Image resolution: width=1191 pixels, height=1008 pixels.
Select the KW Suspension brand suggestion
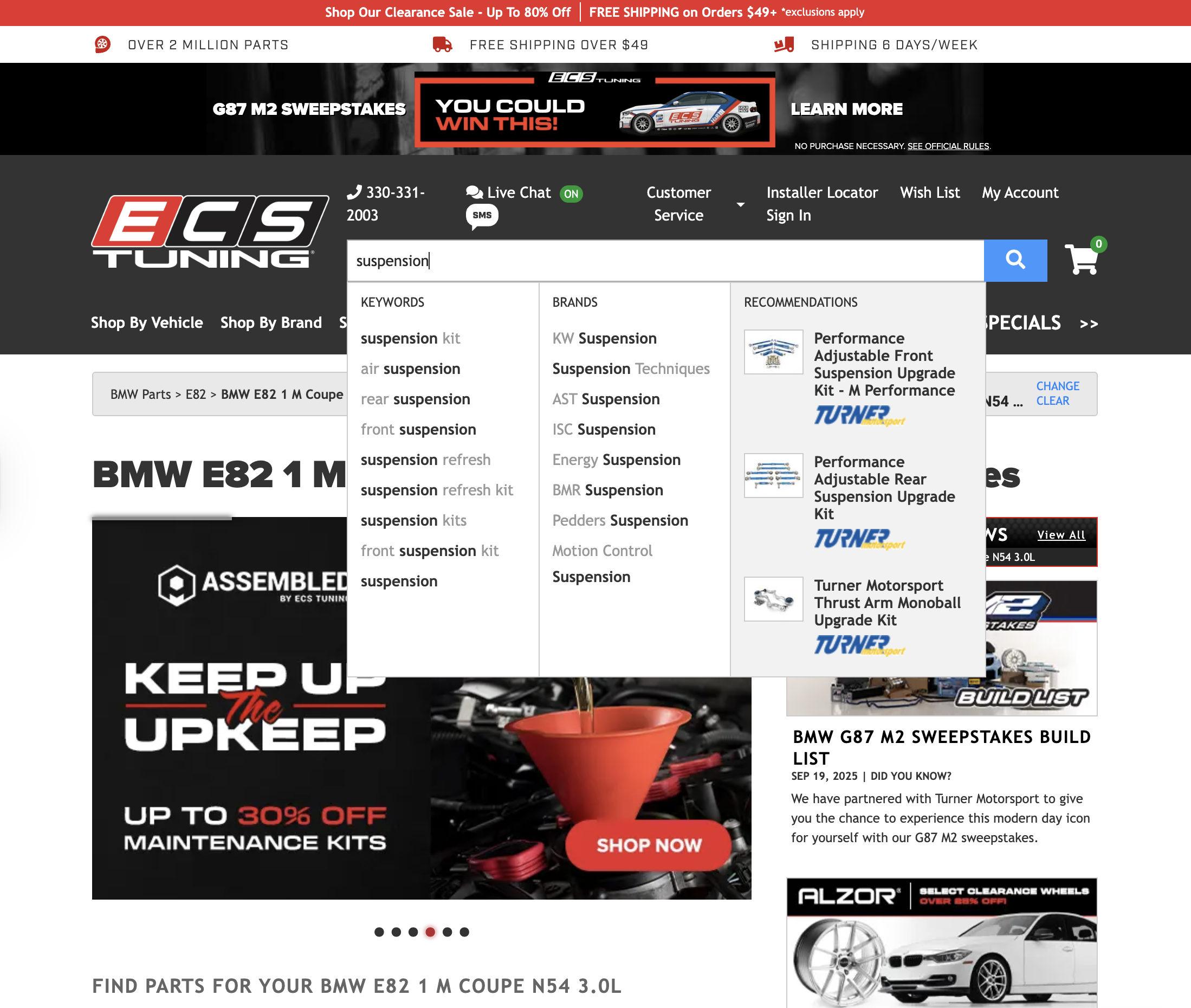pos(604,338)
